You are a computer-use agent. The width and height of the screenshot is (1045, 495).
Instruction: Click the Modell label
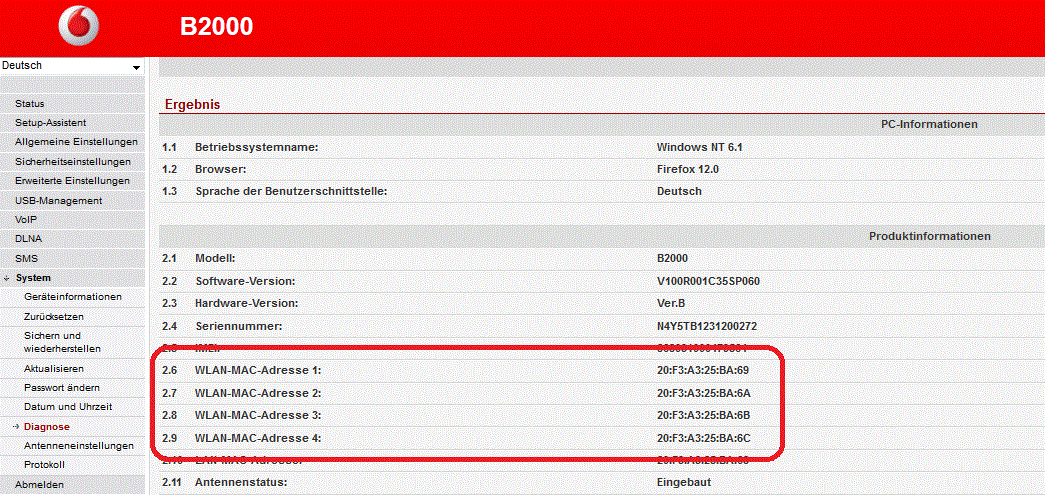216,258
